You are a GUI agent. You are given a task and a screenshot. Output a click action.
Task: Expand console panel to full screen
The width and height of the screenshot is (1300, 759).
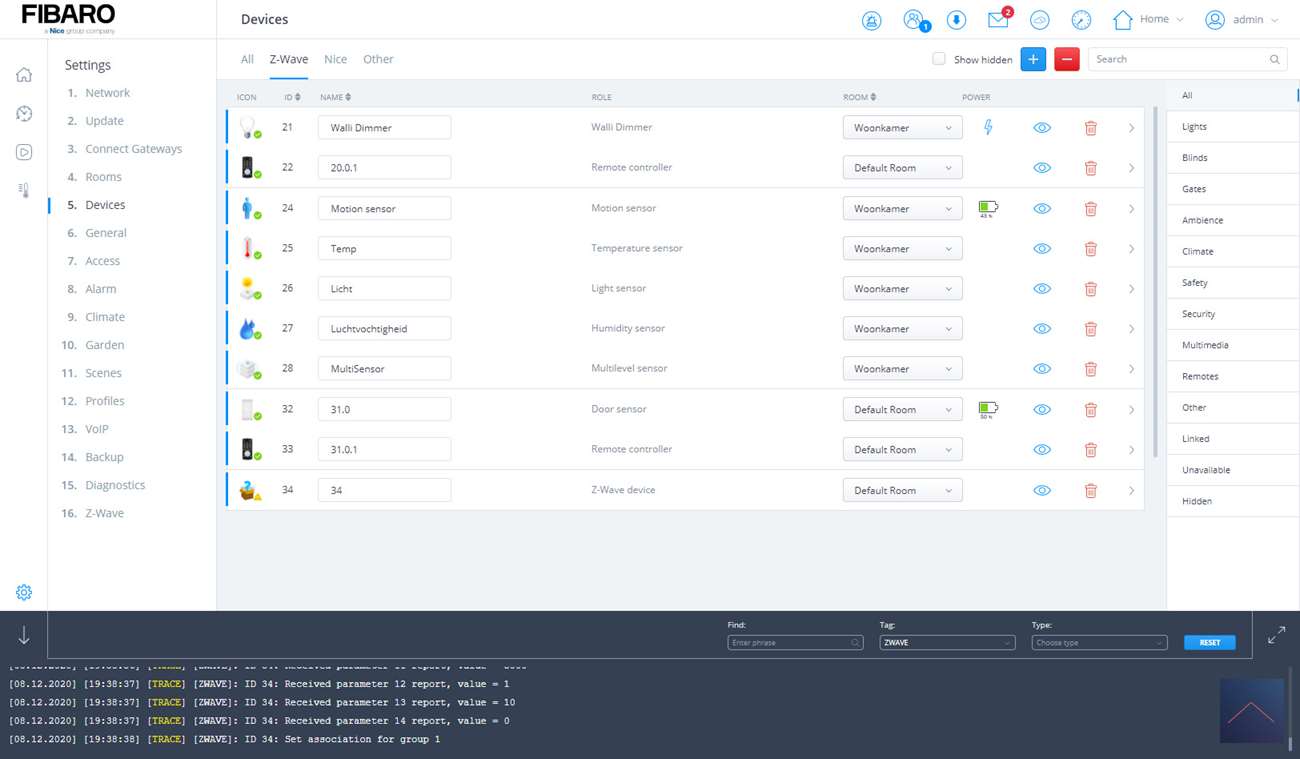point(1276,635)
